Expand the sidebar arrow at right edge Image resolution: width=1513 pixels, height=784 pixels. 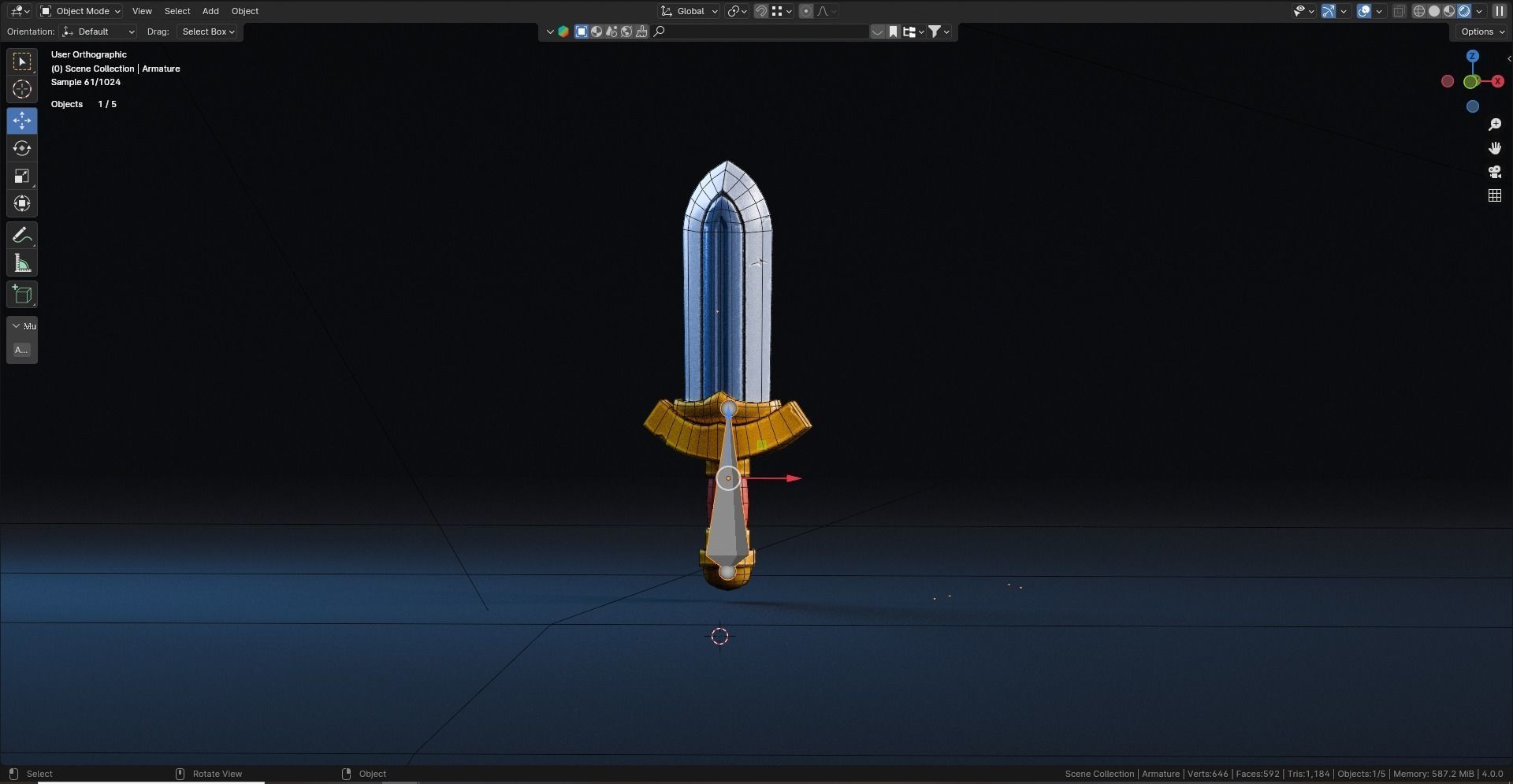1508,58
